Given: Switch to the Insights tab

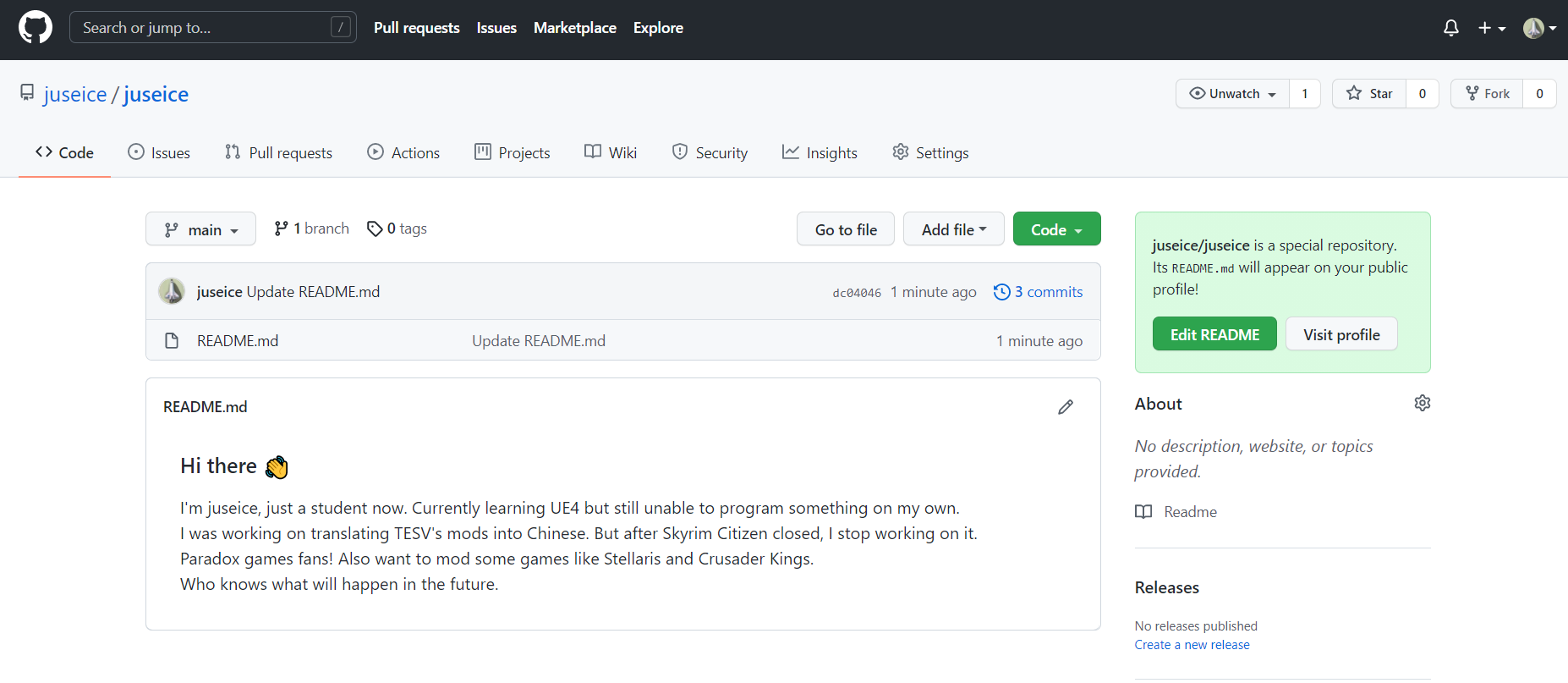Looking at the screenshot, I should click(x=820, y=152).
